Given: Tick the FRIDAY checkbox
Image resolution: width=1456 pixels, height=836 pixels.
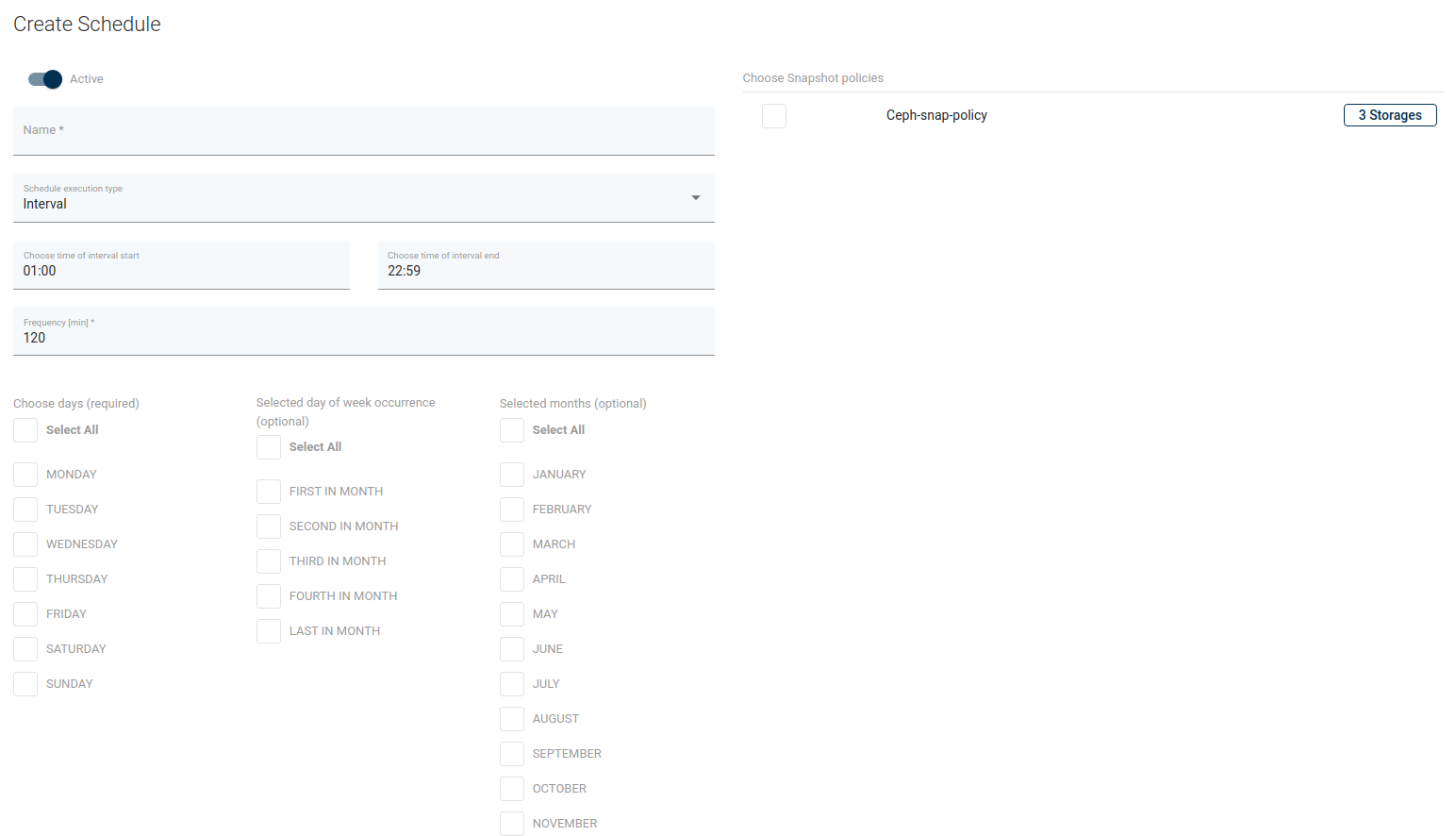Looking at the screenshot, I should (x=25, y=614).
